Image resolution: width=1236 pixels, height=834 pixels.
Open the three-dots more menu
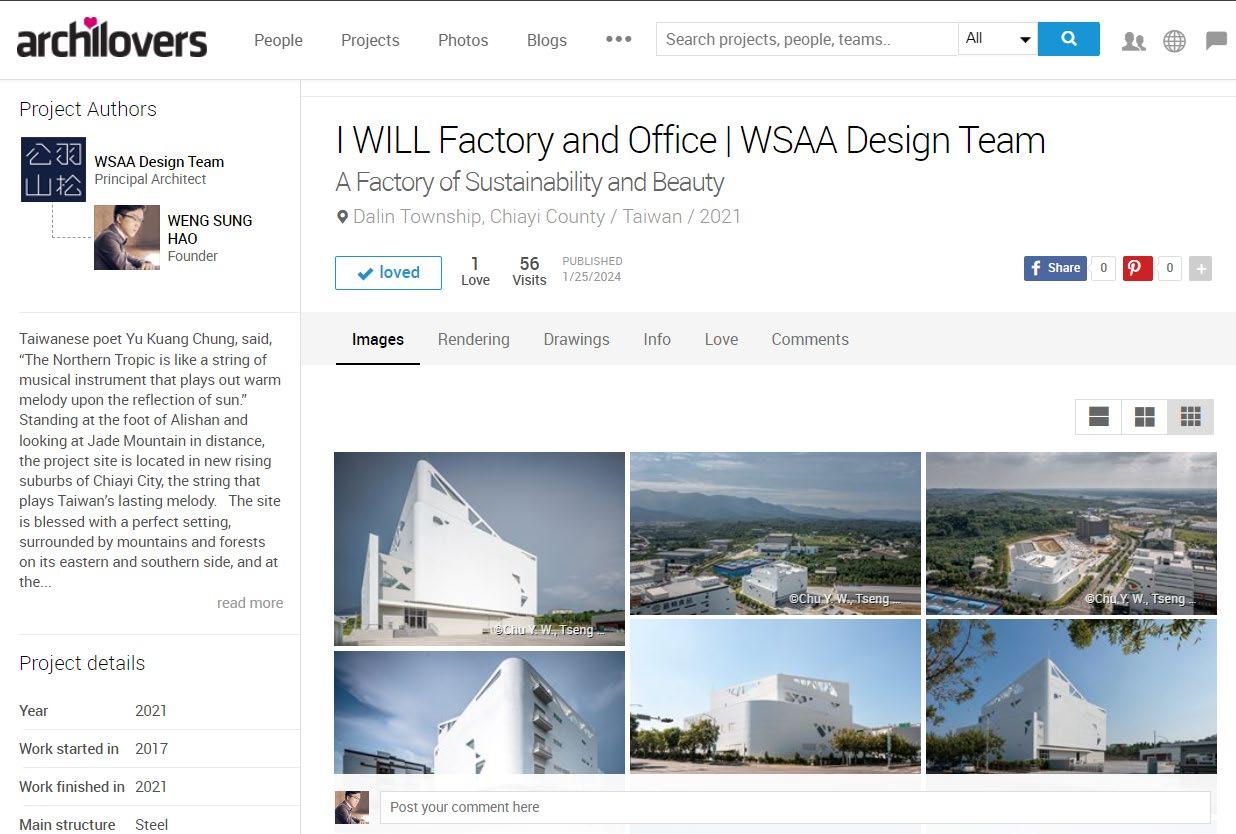coord(619,39)
